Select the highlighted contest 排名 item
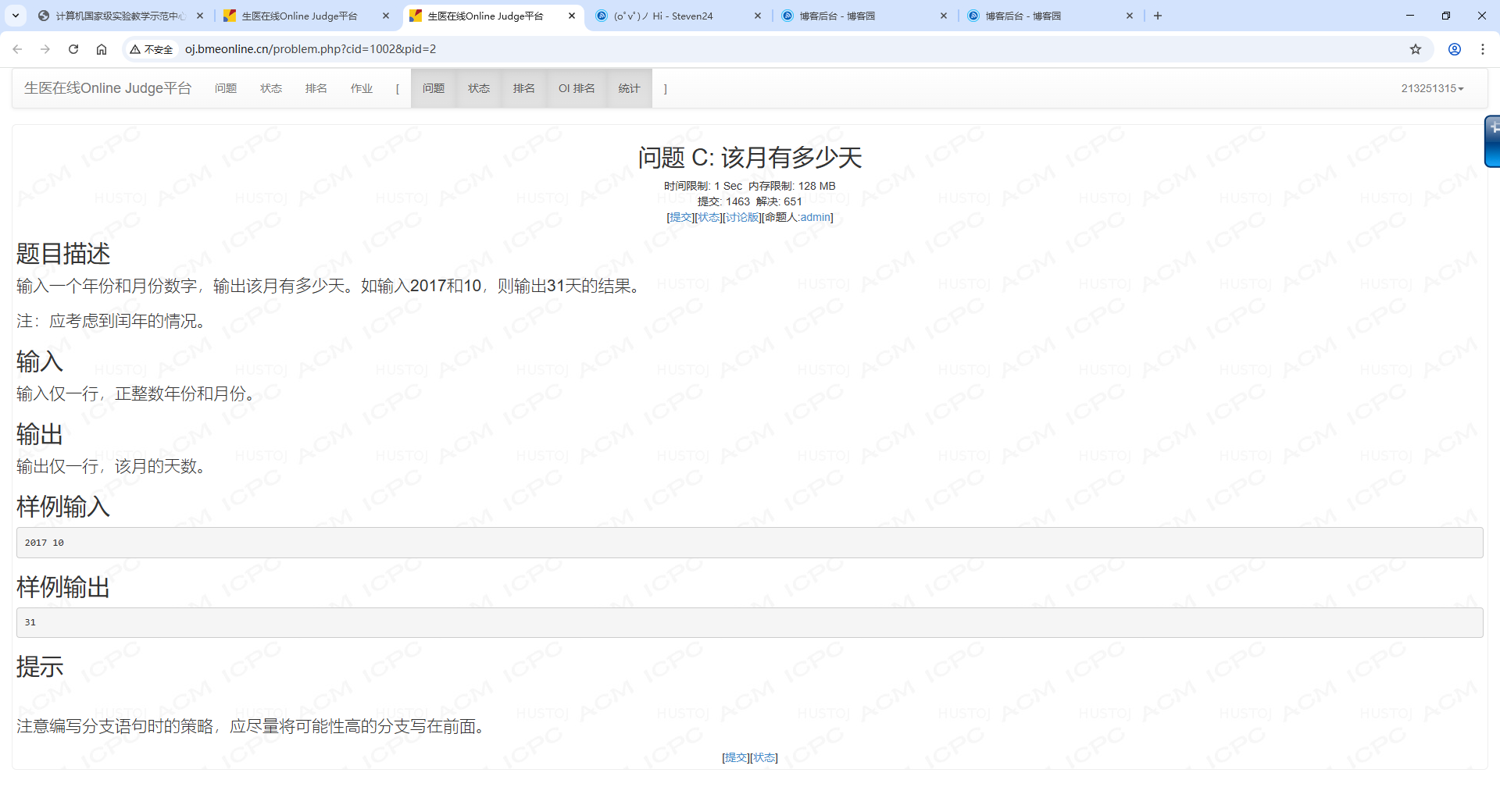Image resolution: width=1500 pixels, height=812 pixels. click(524, 88)
